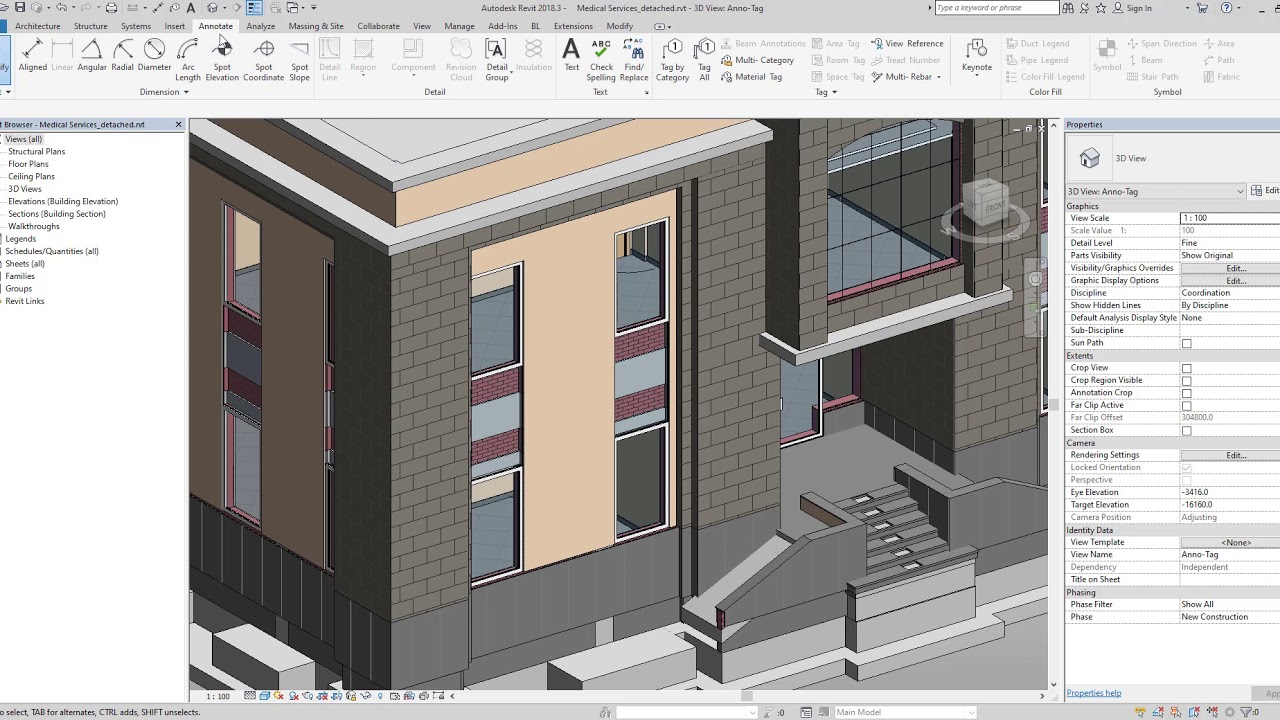Image resolution: width=1280 pixels, height=720 pixels.
Task: Click the Print icon in quick access toolbar
Action: (112, 8)
